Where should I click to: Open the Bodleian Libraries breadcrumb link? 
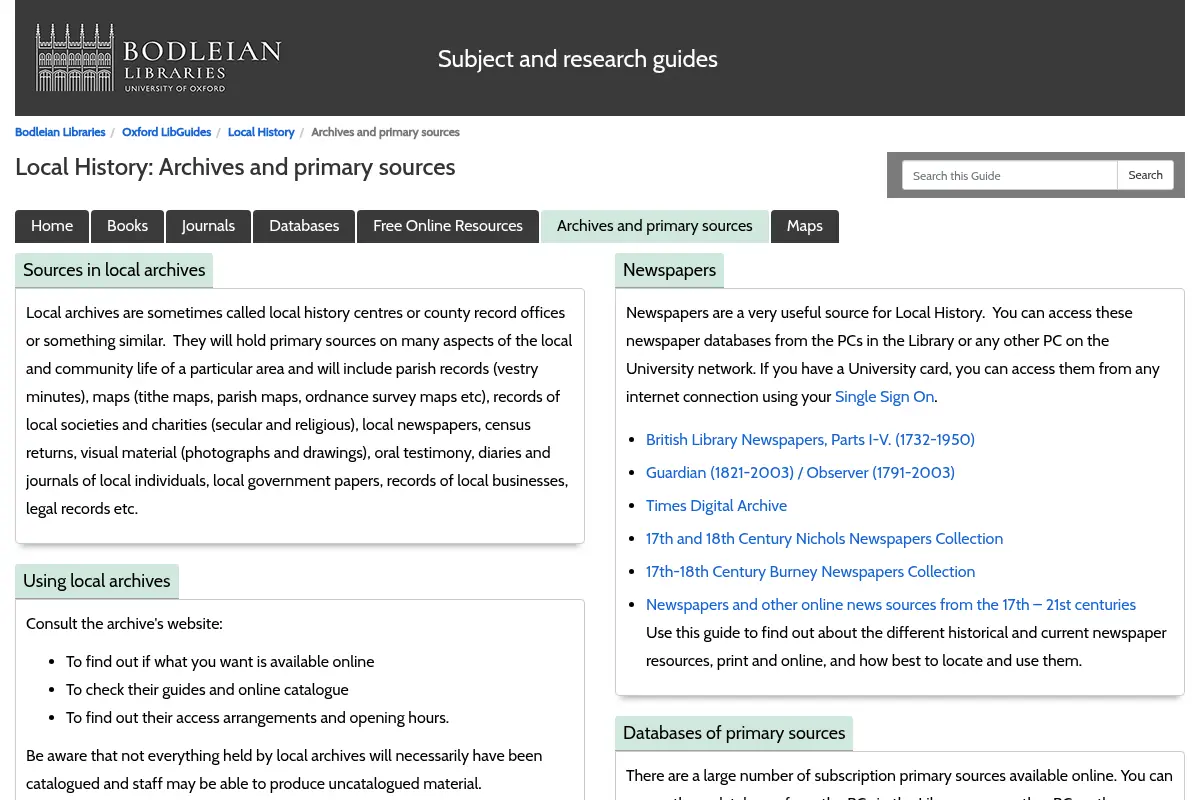60,132
